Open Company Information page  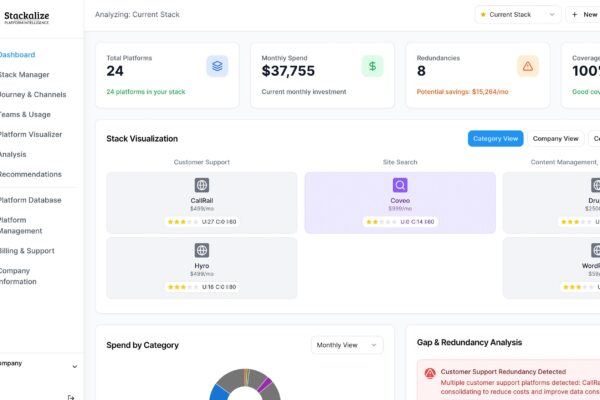[x=18, y=276]
